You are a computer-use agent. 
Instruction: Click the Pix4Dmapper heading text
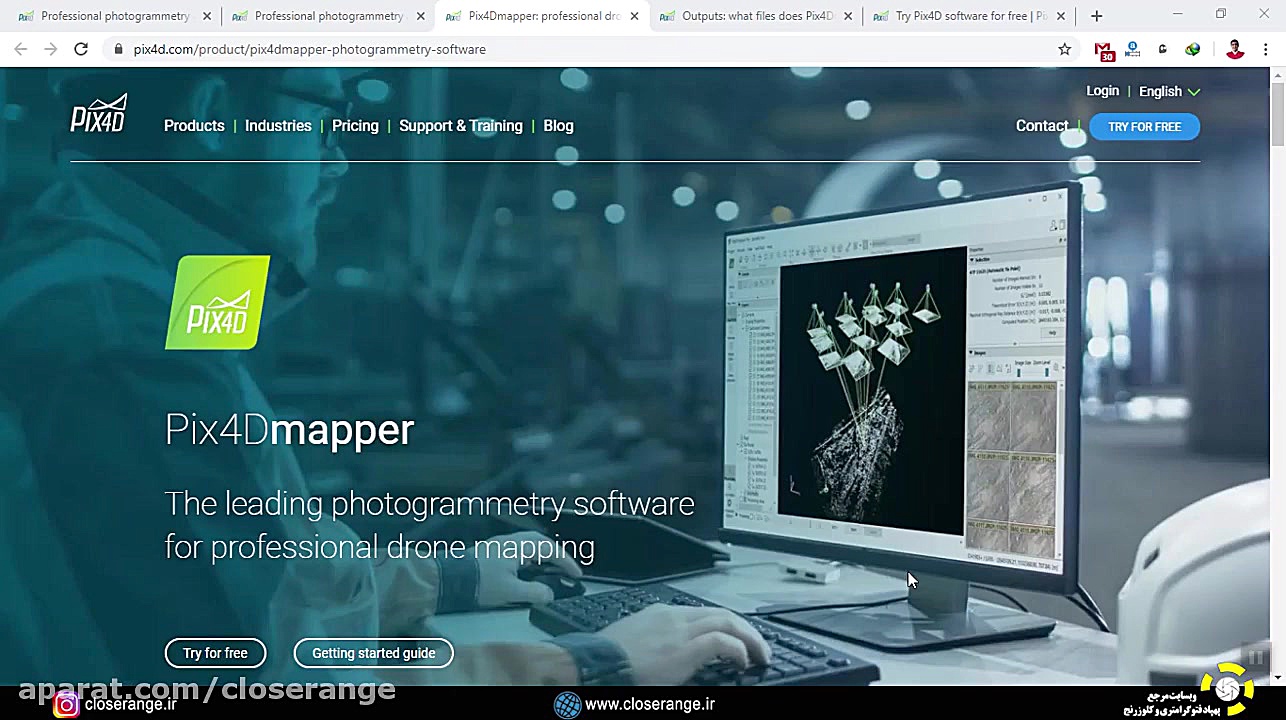289,430
